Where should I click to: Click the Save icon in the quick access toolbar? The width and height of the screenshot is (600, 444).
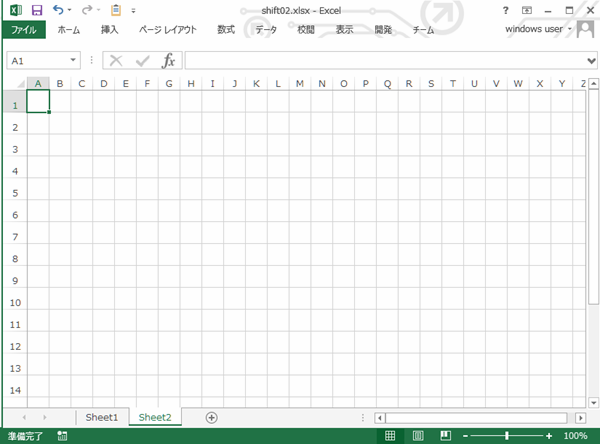(x=37, y=10)
